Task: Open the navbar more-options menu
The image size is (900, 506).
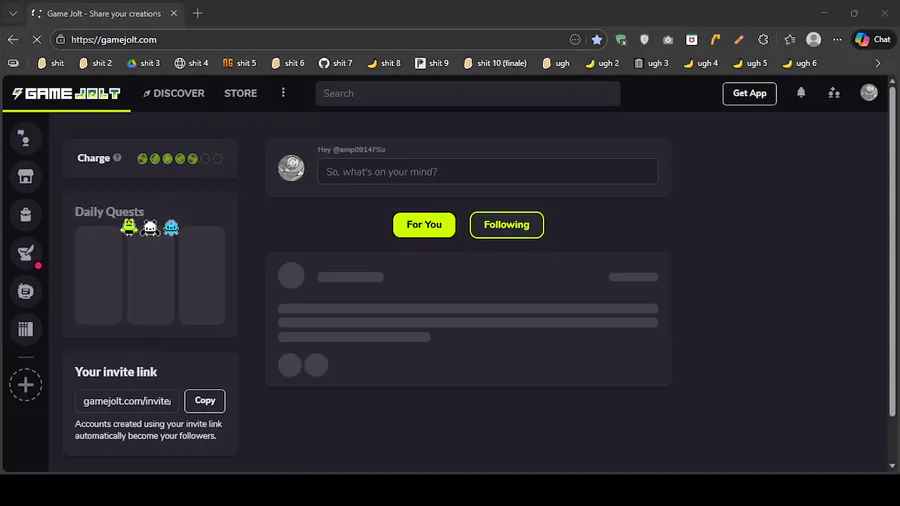Action: click(283, 93)
